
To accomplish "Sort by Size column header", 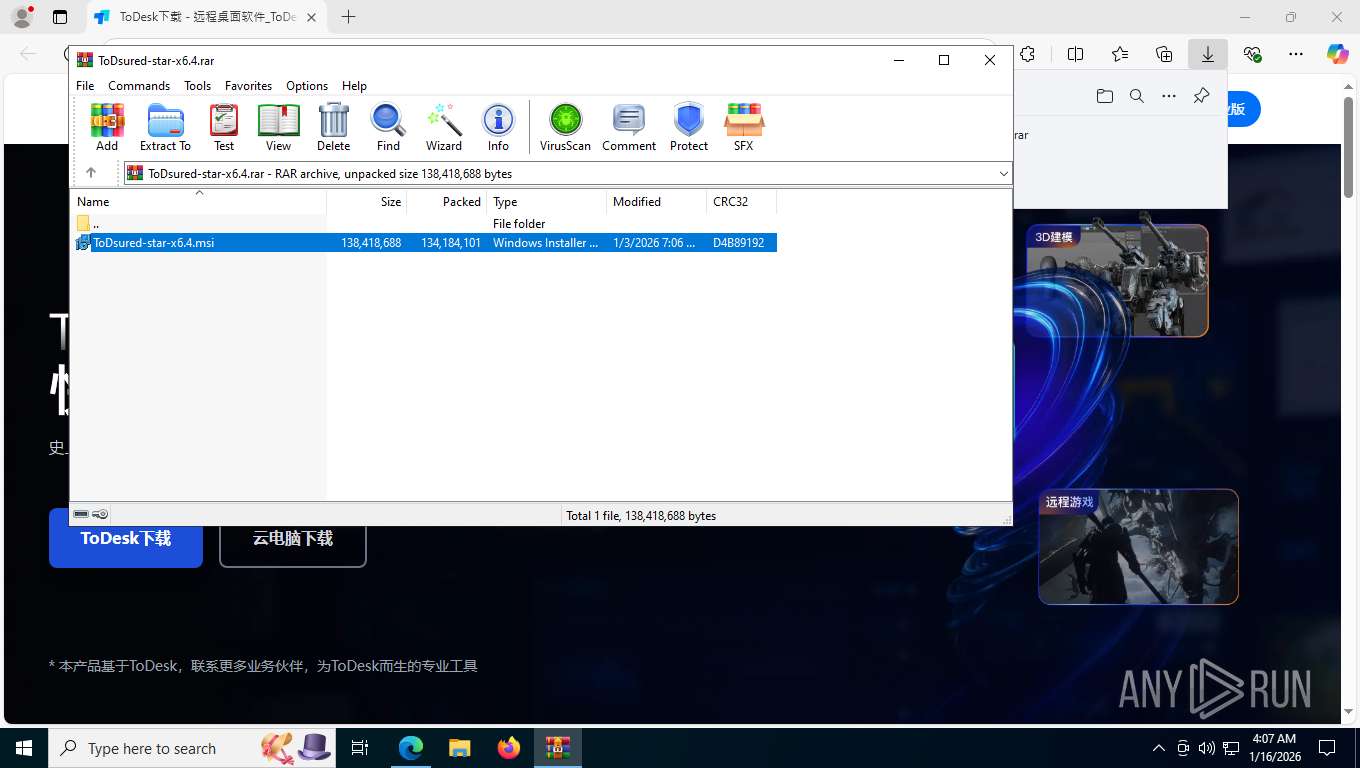I will [367, 201].
